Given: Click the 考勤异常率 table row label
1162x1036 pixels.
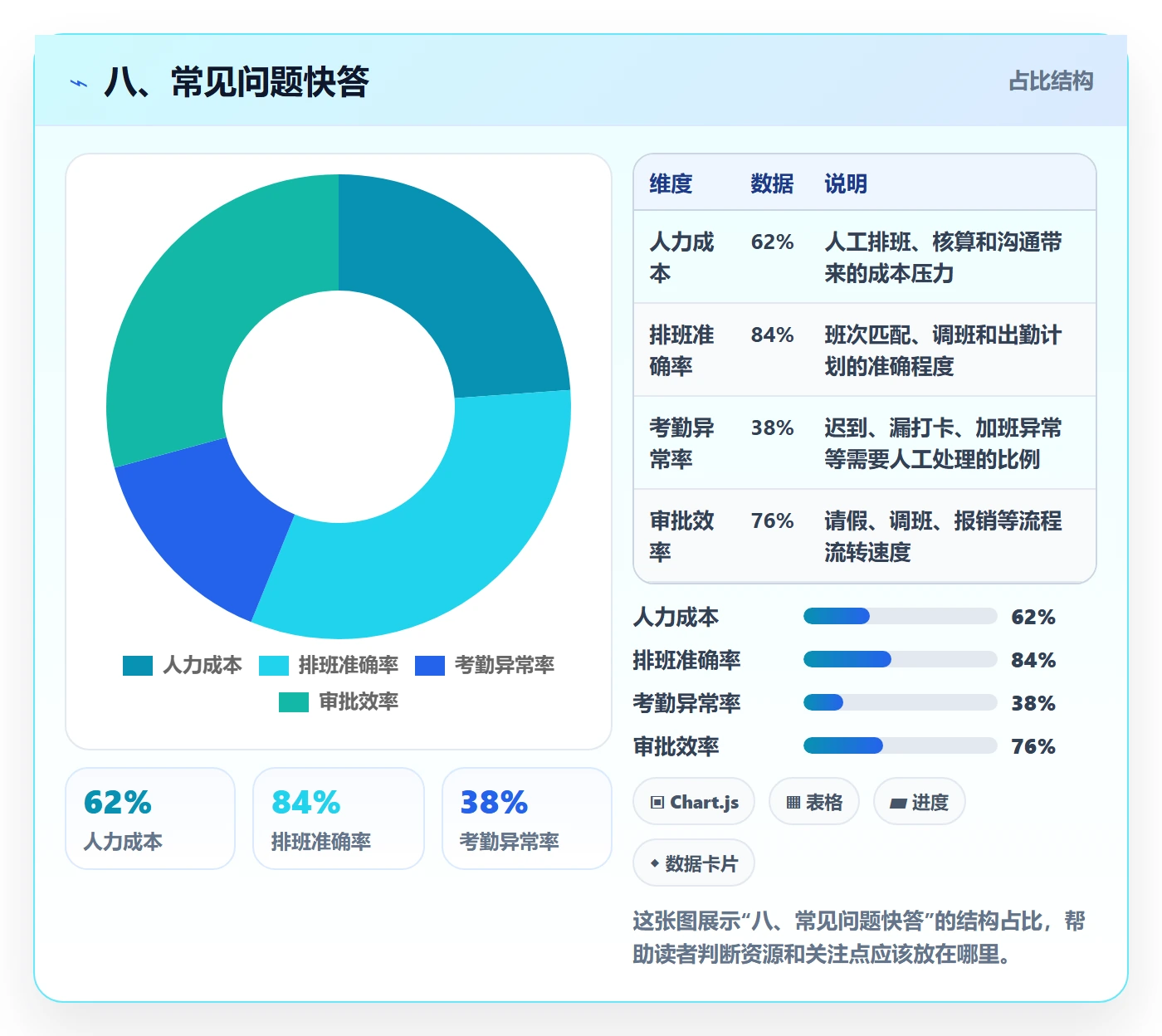Looking at the screenshot, I should pyautogui.click(x=681, y=443).
